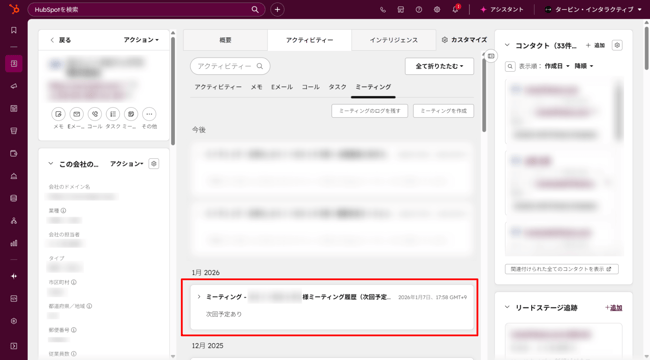Open the Bookmarks icon in sidebar

click(x=14, y=30)
